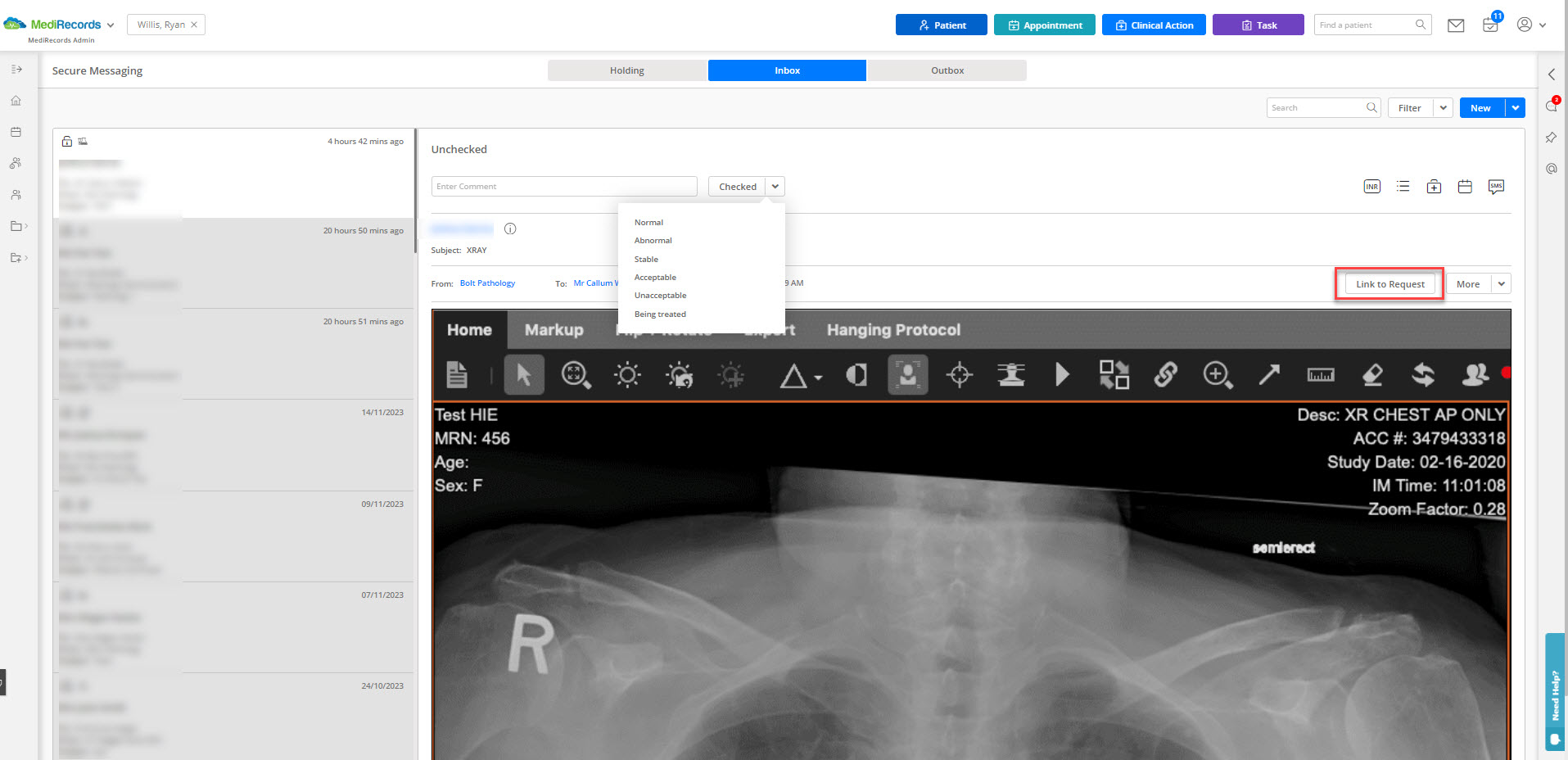The width and height of the screenshot is (1568, 760).
Task: Click the Enter Comment input field
Action: [564, 187]
